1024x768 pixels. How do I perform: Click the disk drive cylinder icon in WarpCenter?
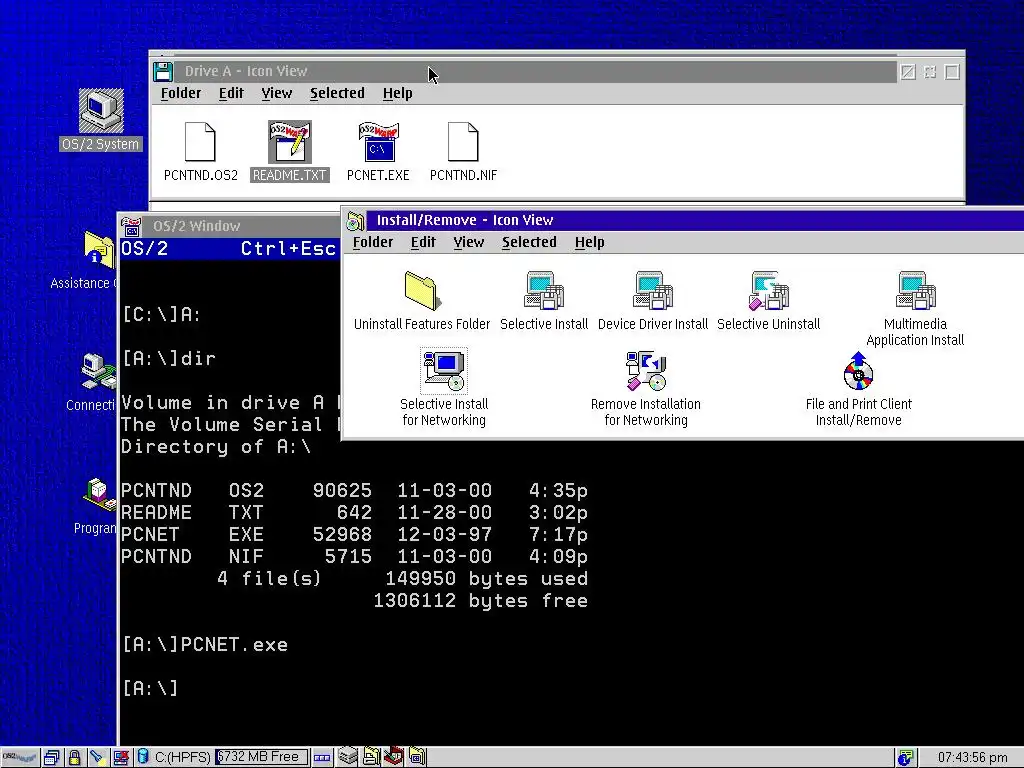[x=143, y=757]
